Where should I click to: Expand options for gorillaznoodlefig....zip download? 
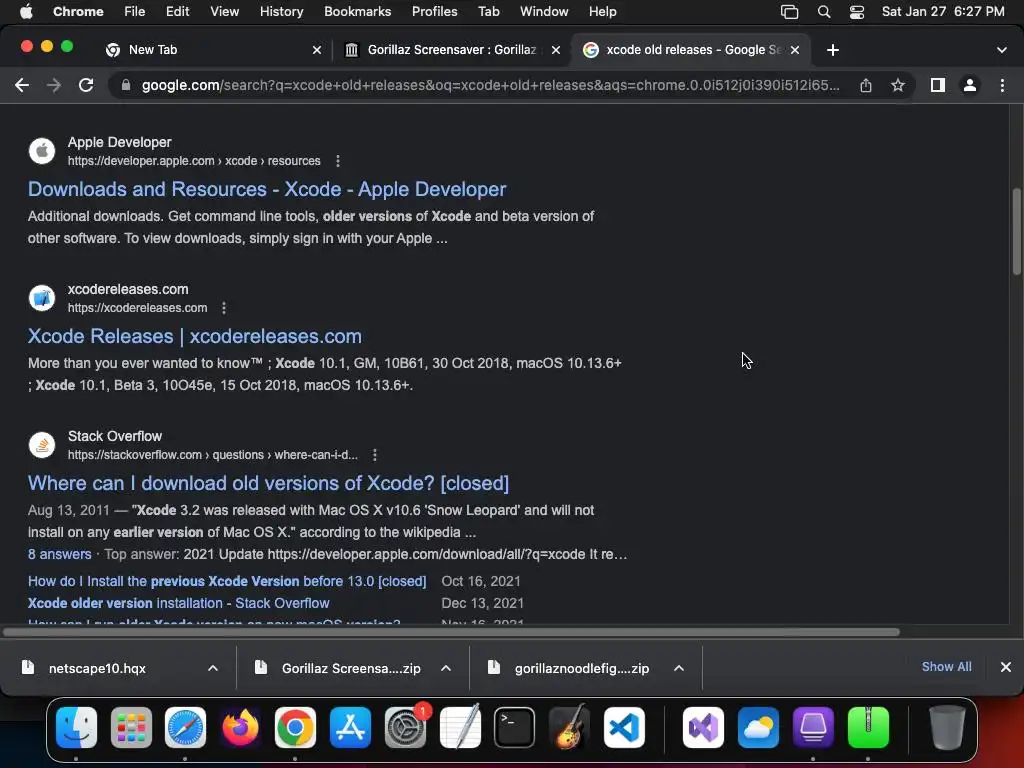point(679,668)
